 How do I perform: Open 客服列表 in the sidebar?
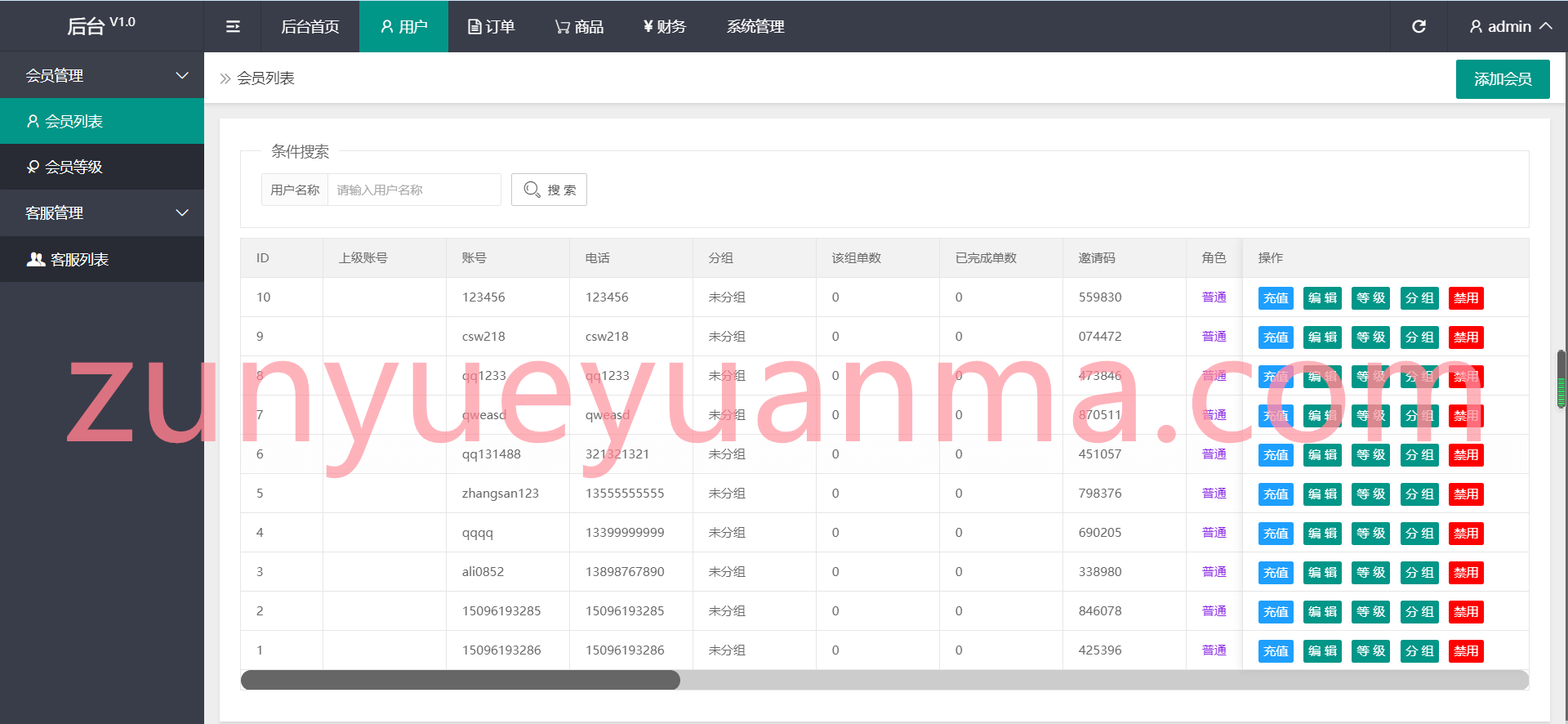pyautogui.click(x=102, y=259)
